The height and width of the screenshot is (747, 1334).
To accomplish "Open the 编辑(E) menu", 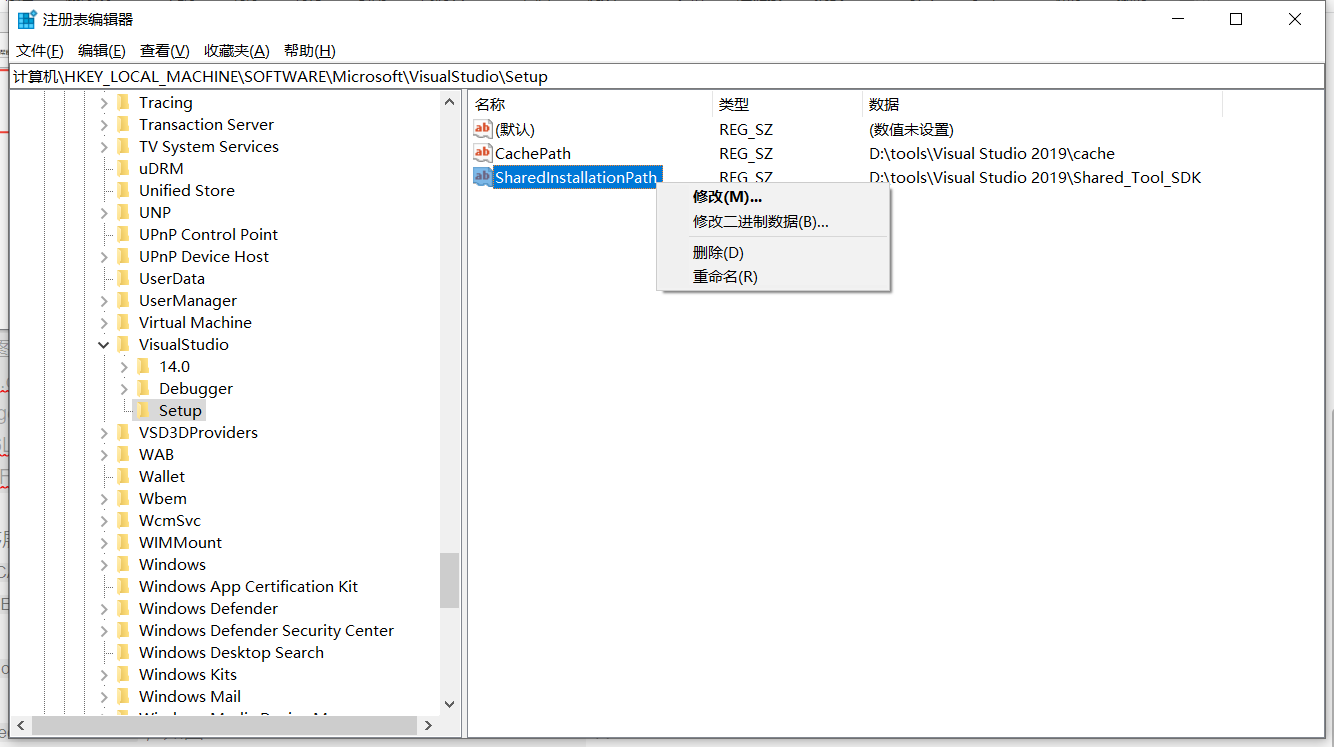I will 102,51.
